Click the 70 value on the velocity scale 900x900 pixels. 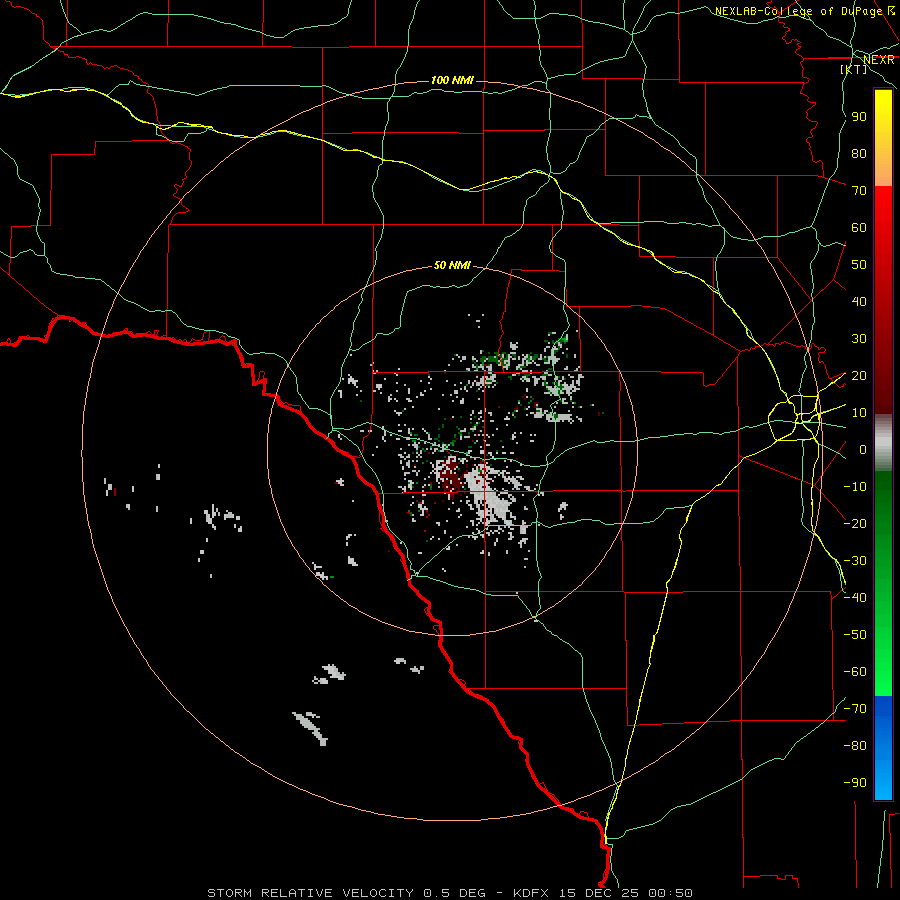coord(859,191)
